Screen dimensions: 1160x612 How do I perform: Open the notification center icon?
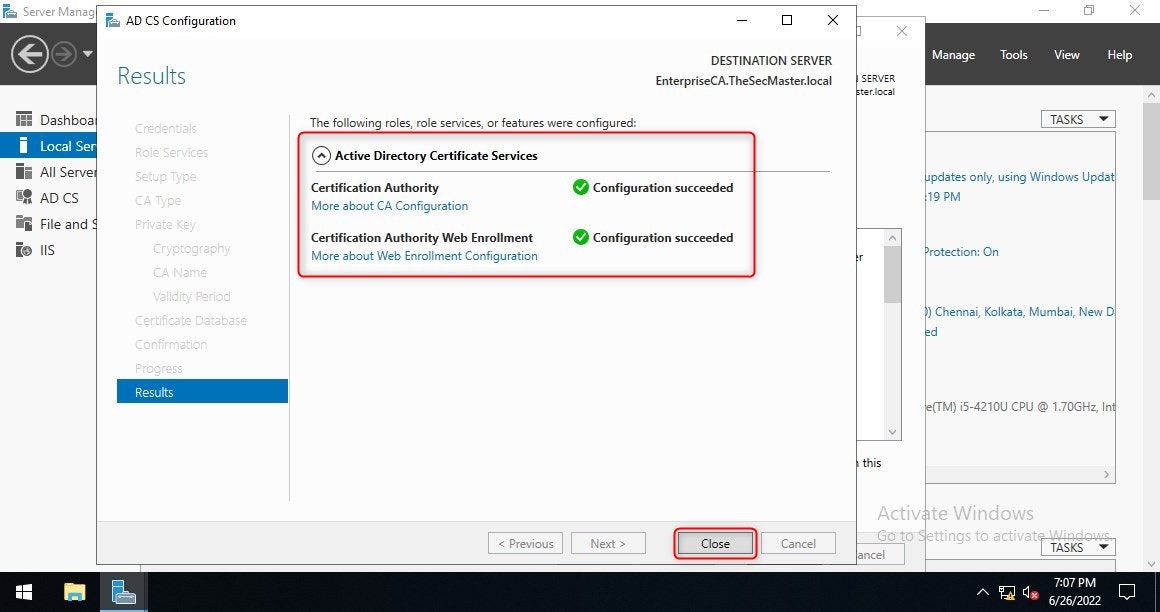[1127, 592]
